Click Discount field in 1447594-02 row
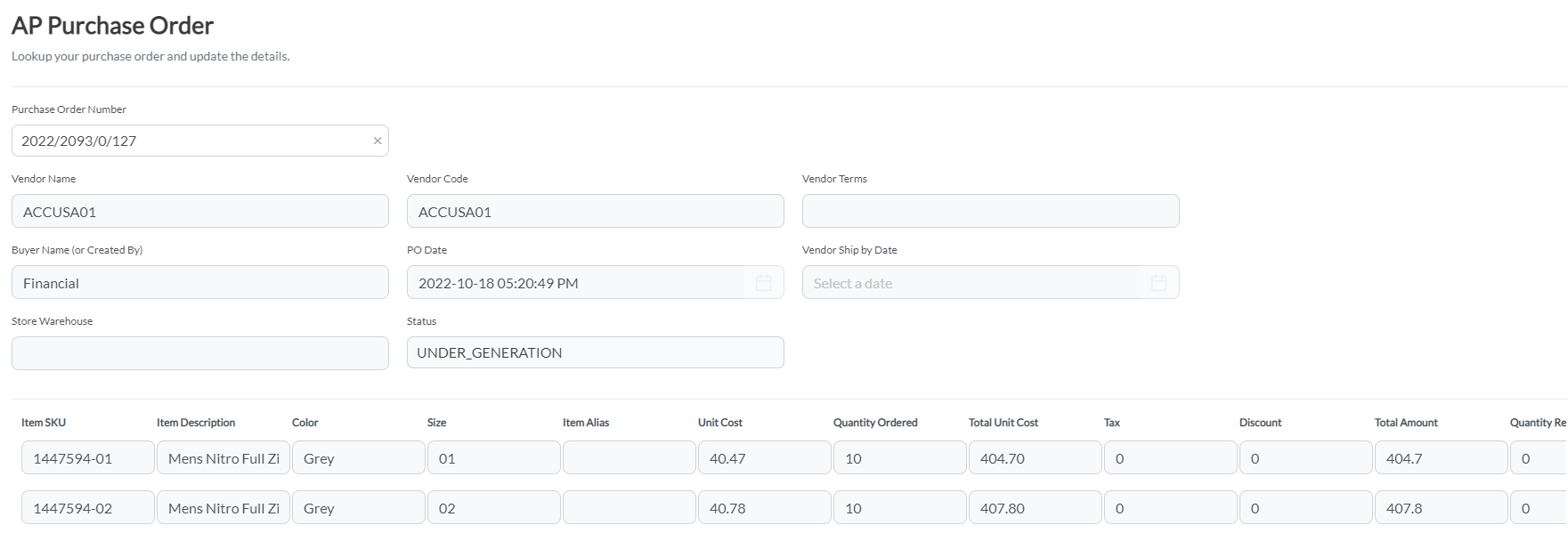 1306,508
